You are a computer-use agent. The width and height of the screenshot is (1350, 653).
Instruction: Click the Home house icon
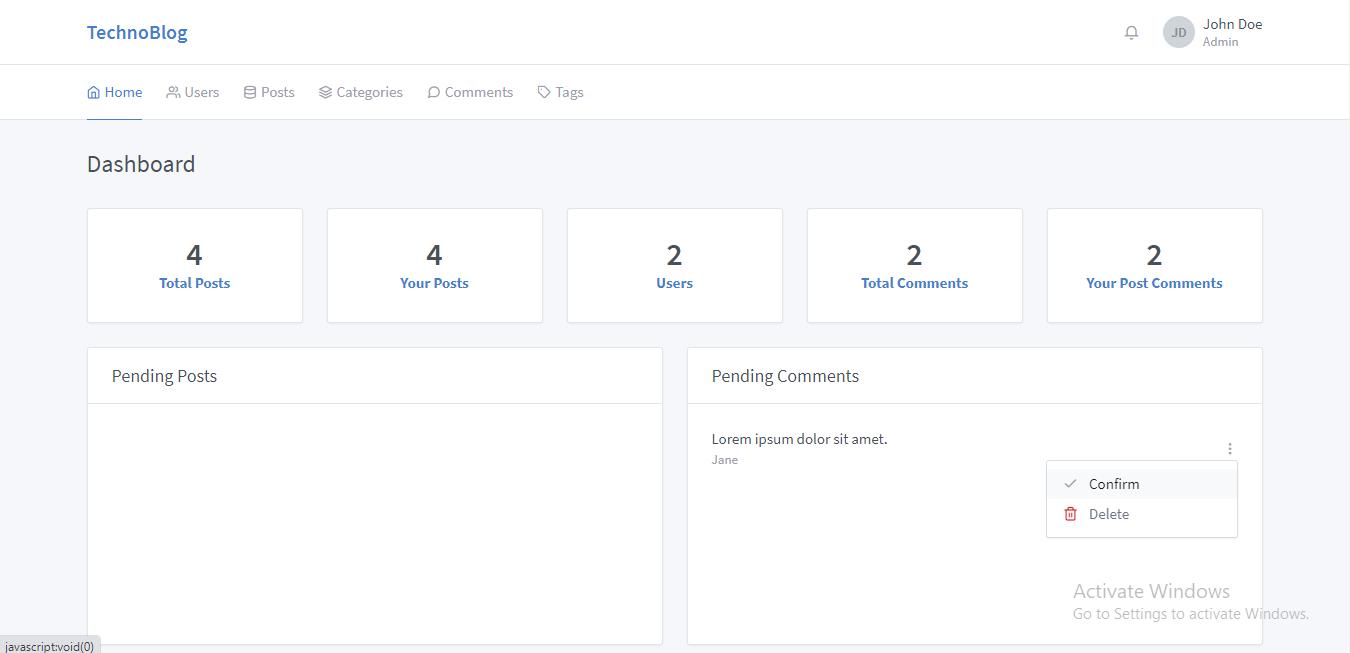point(94,92)
